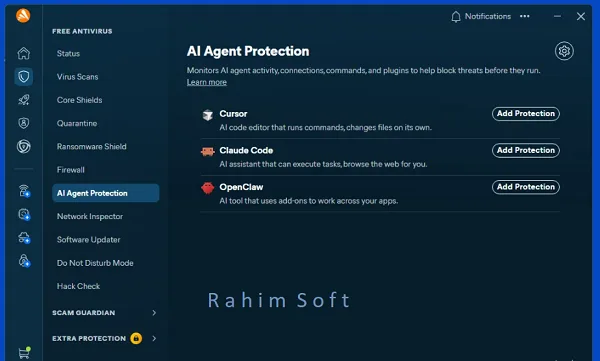The height and width of the screenshot is (361, 600).
Task: Add Protection for Cursor
Action: (x=526, y=114)
